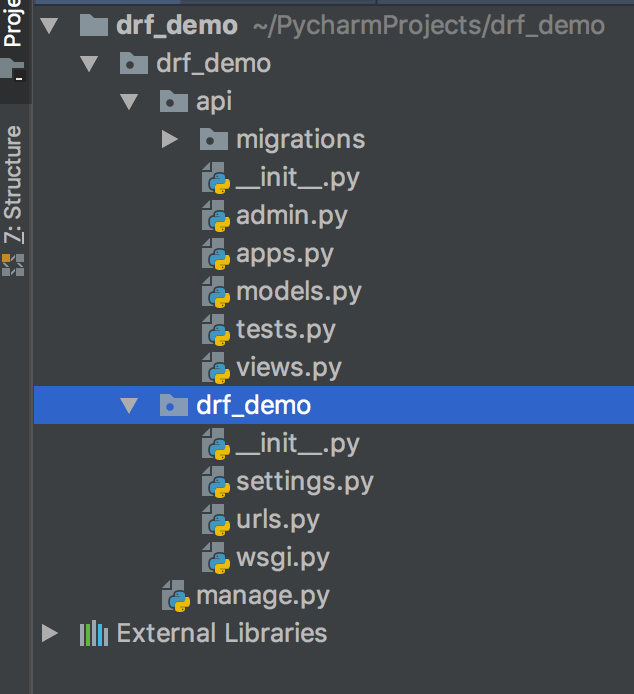Select __init__.py under highlighted drf_demo package
634x694 pixels.
click(298, 444)
